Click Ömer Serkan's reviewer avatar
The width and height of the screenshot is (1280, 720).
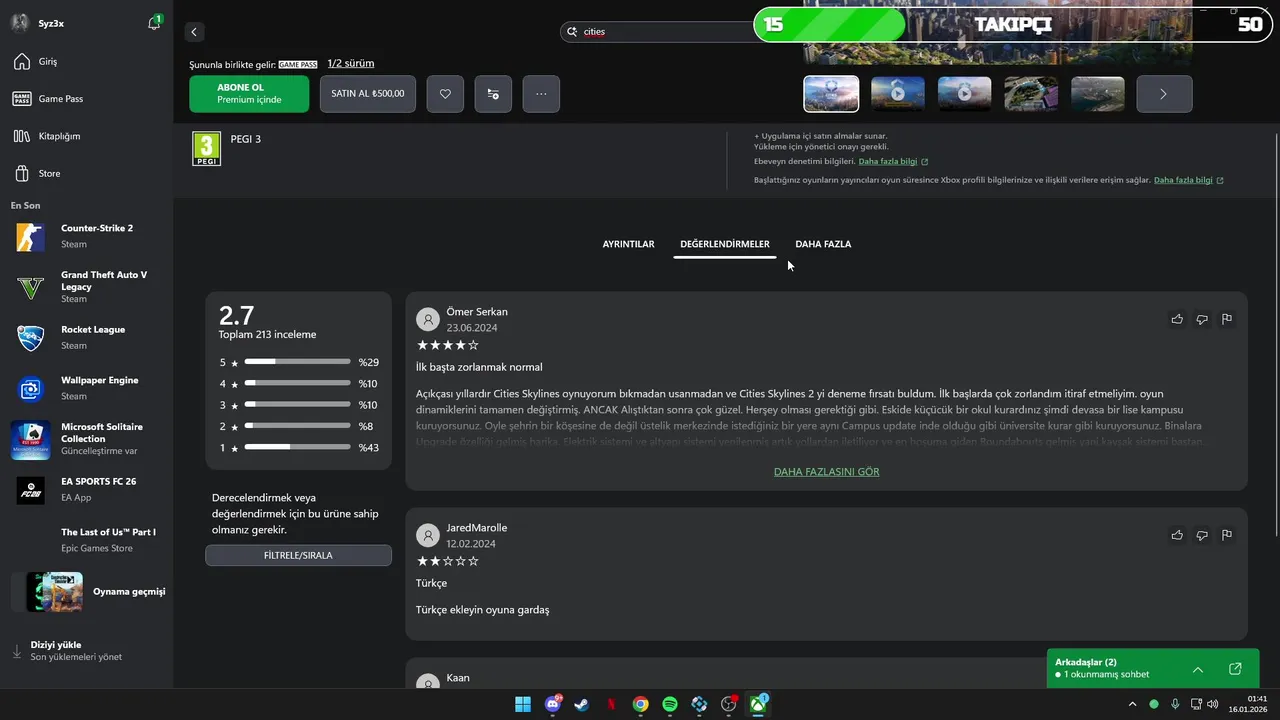428,319
